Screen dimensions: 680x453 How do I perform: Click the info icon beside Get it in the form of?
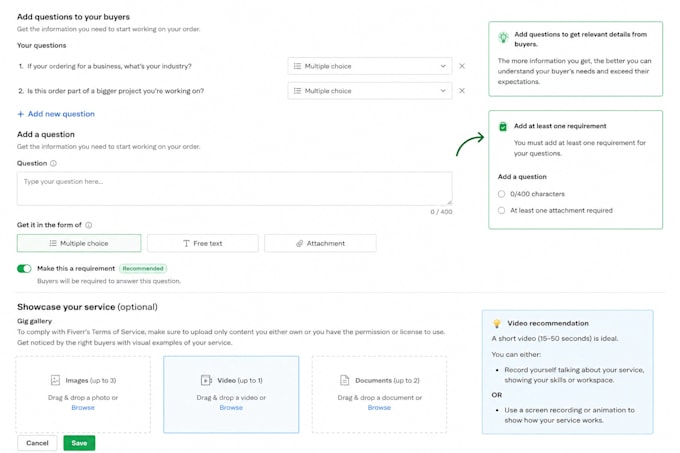[88, 225]
